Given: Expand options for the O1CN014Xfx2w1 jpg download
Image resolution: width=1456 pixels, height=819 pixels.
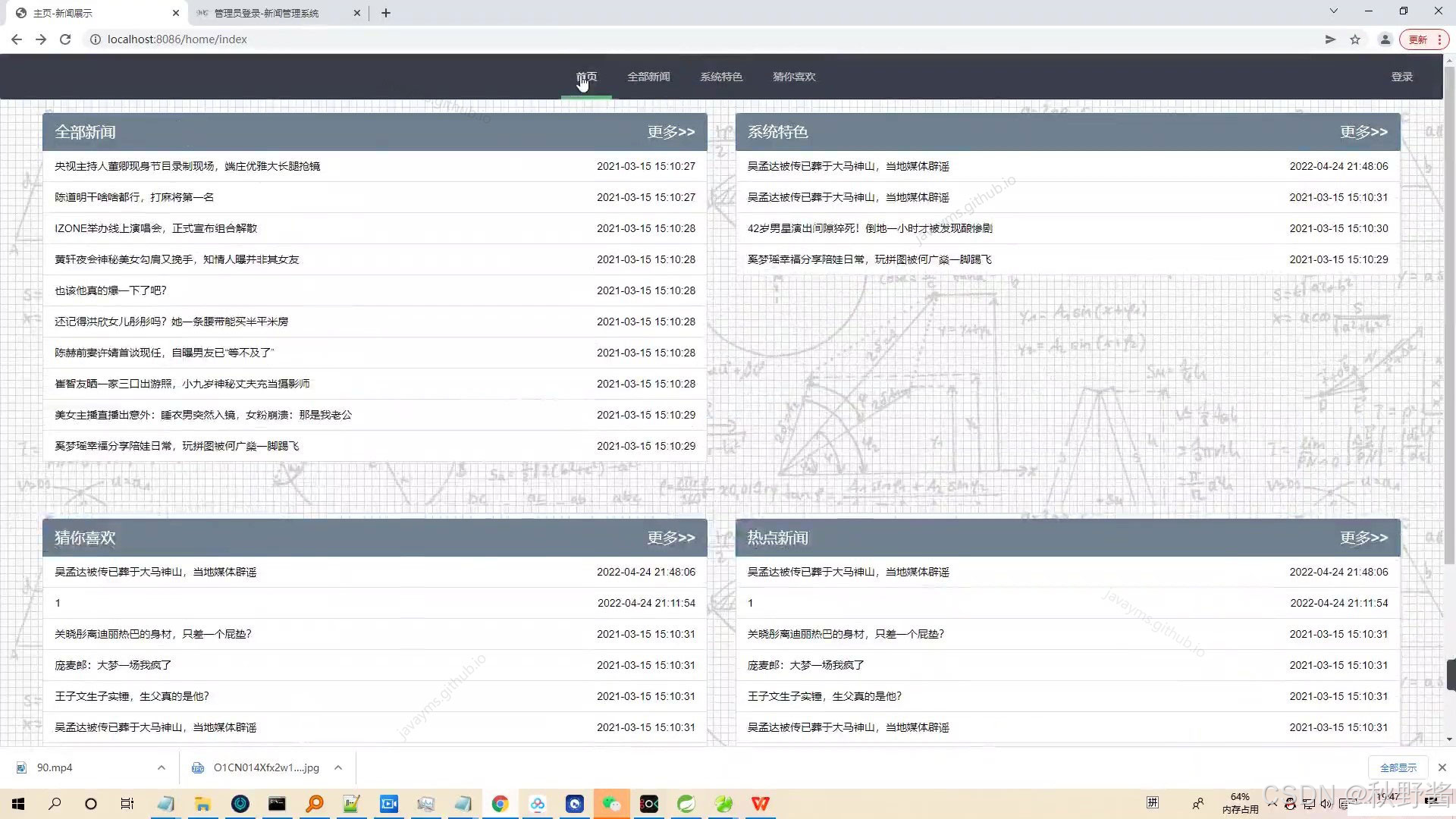Looking at the screenshot, I should (338, 767).
